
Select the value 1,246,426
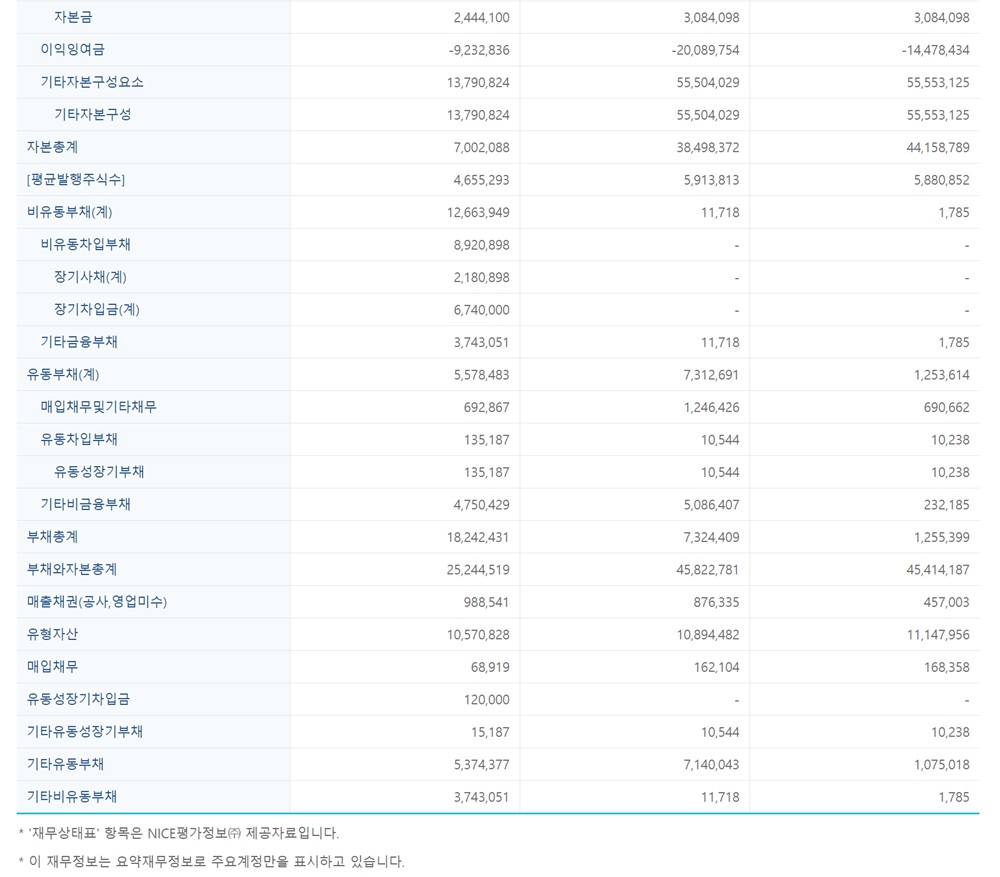[712, 408]
